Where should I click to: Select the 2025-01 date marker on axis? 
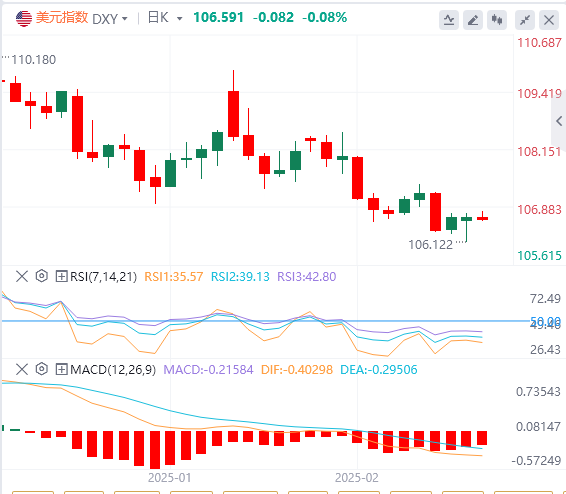click(169, 478)
